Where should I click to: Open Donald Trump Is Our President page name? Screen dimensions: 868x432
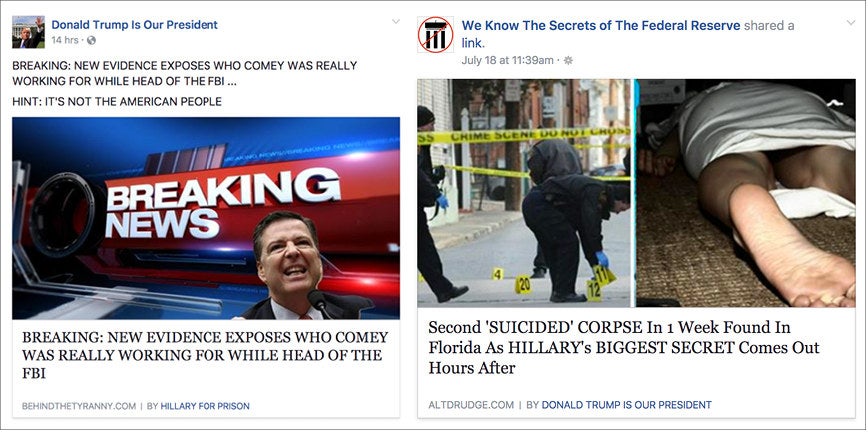pos(135,25)
